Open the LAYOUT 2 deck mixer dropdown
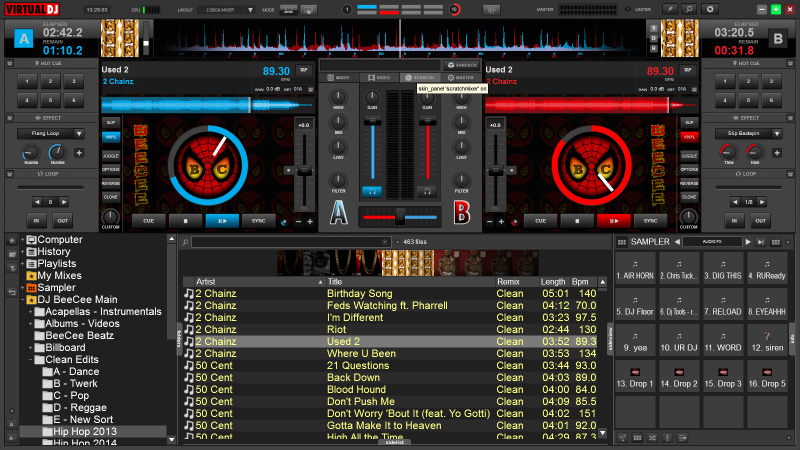 coord(250,10)
